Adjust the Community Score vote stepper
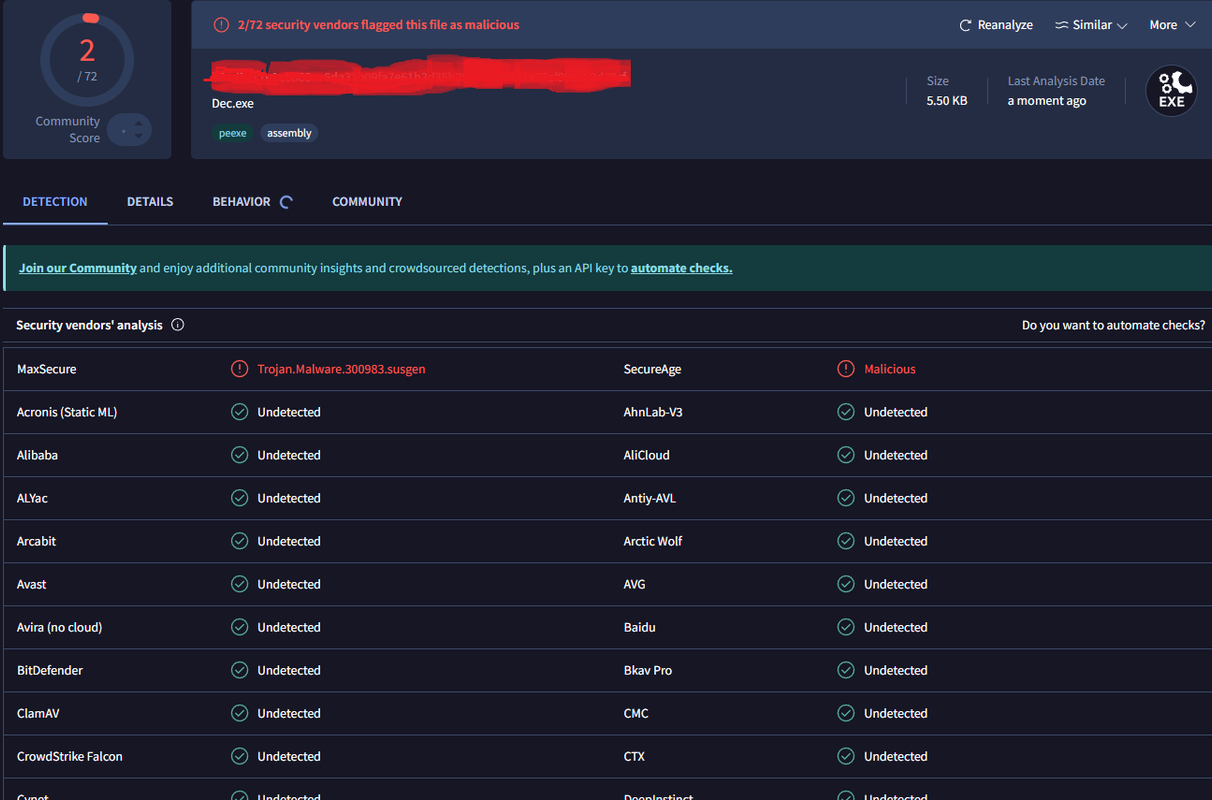Screen dimensions: 1212x800 click(x=130, y=130)
